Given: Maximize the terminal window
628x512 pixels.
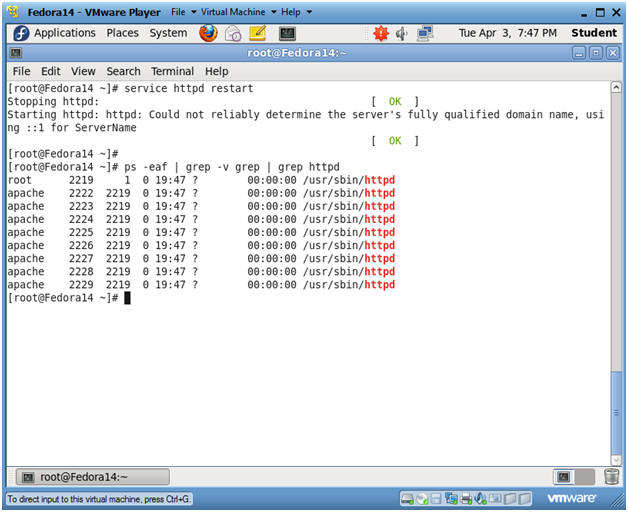Looking at the screenshot, I should click(596, 53).
